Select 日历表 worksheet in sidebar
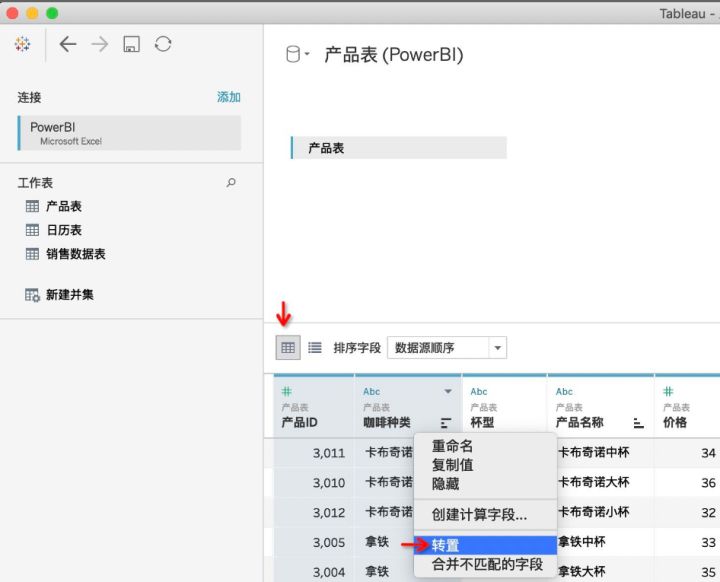 pyautogui.click(x=63, y=230)
